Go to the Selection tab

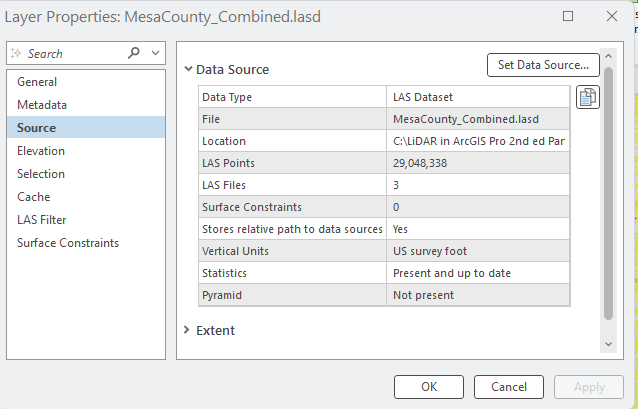coord(86,174)
